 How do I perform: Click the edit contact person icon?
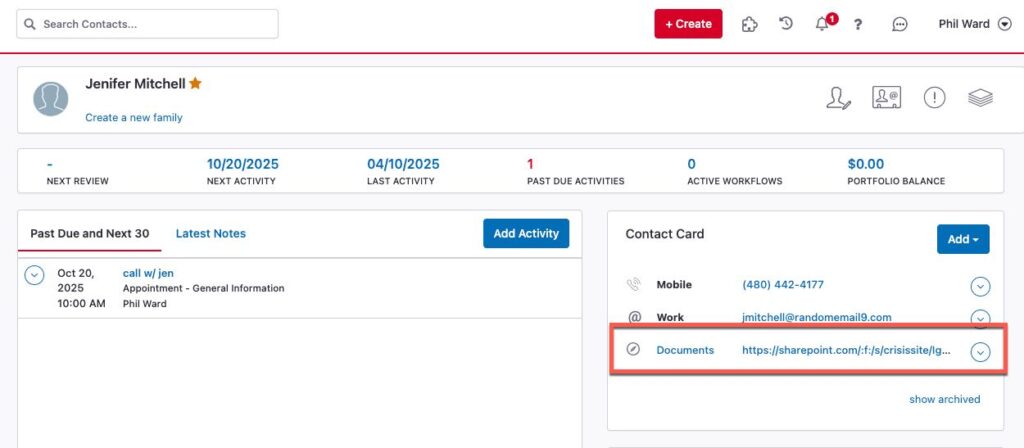(x=838, y=98)
